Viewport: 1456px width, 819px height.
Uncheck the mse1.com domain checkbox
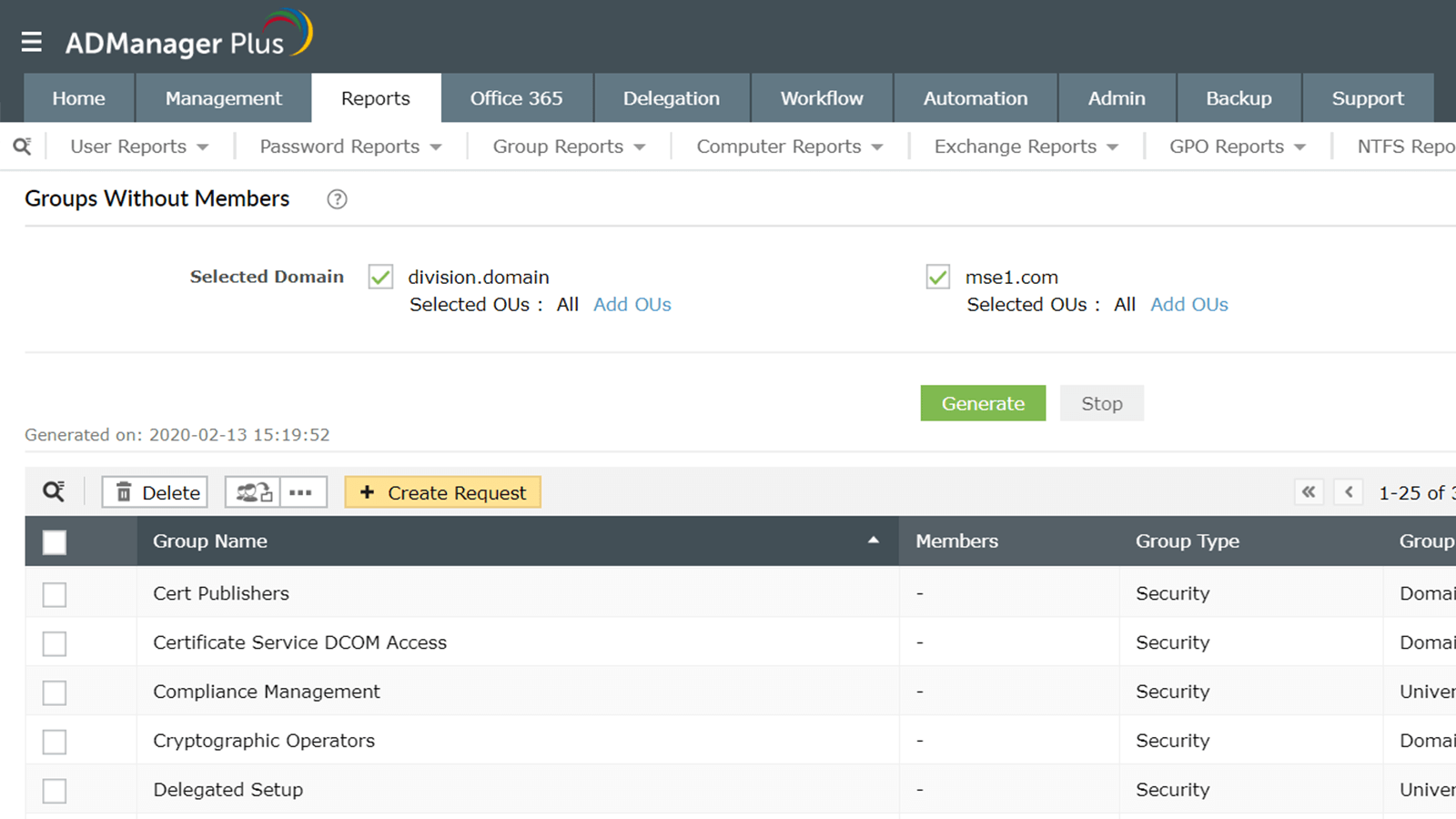tap(937, 277)
